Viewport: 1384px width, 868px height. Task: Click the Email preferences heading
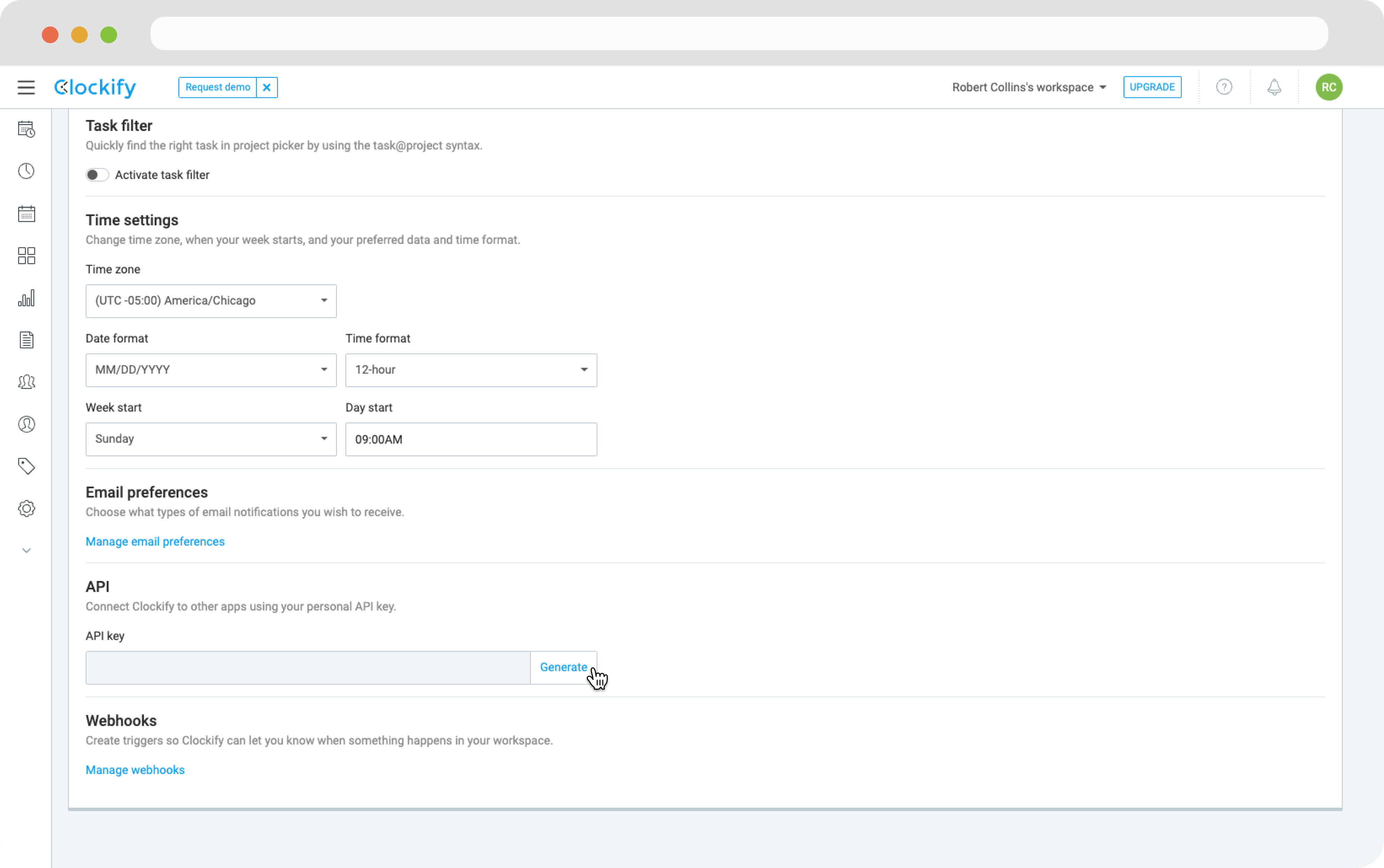[x=146, y=493]
